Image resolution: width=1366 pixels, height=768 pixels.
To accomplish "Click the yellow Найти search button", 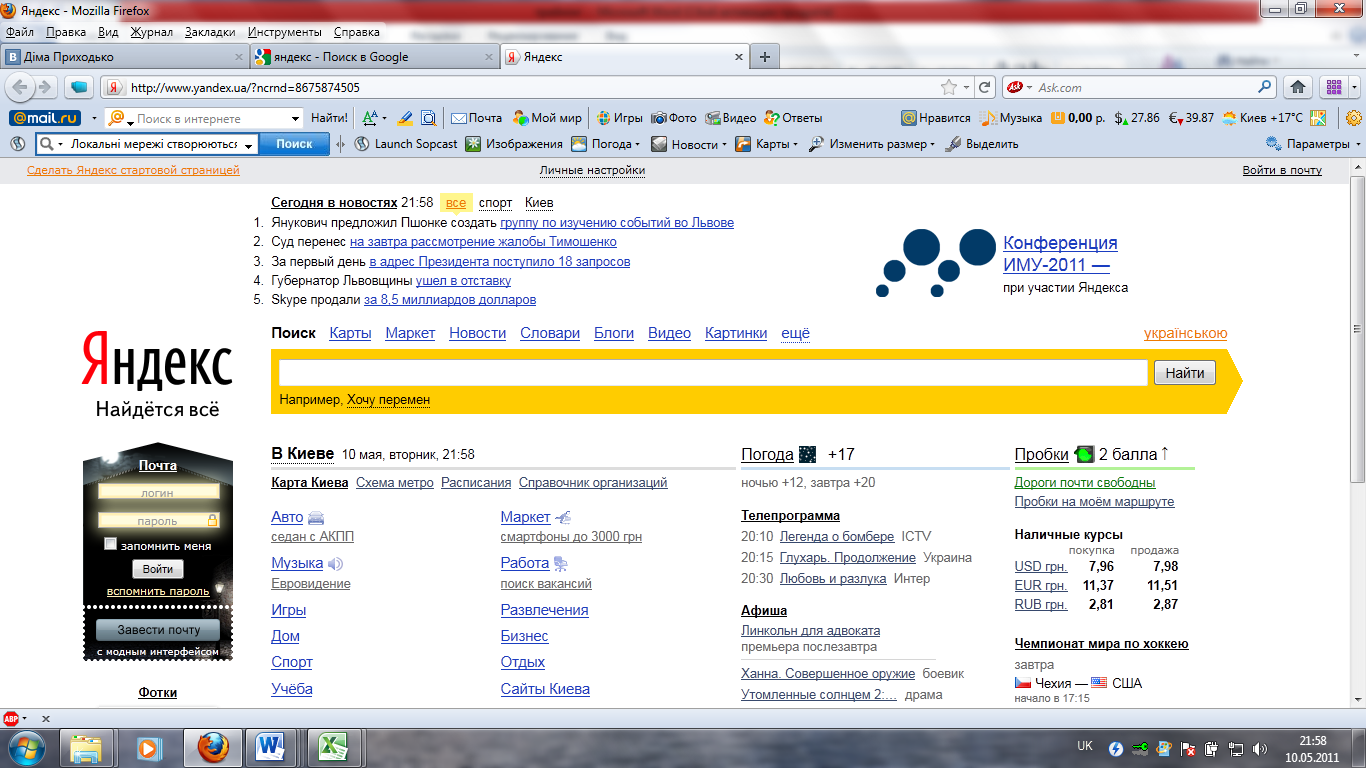I will (1185, 373).
